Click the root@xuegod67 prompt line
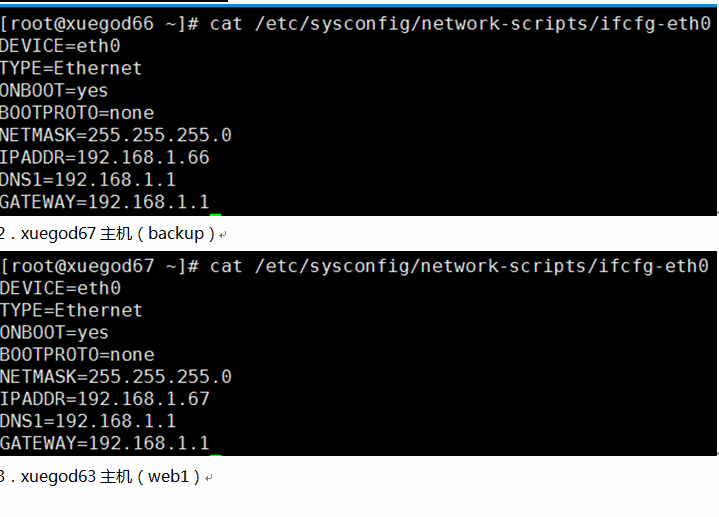Viewport: 719px width, 517px height. [354, 266]
